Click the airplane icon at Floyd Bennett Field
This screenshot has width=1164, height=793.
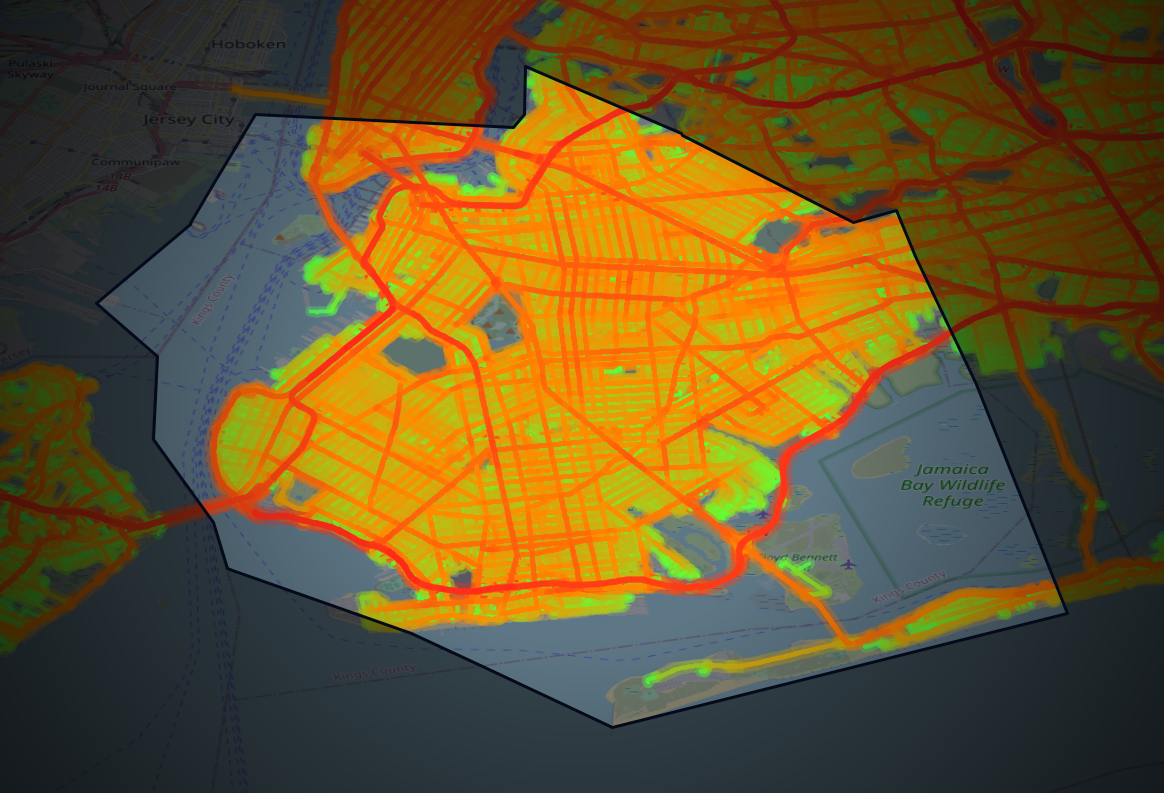tap(849, 565)
